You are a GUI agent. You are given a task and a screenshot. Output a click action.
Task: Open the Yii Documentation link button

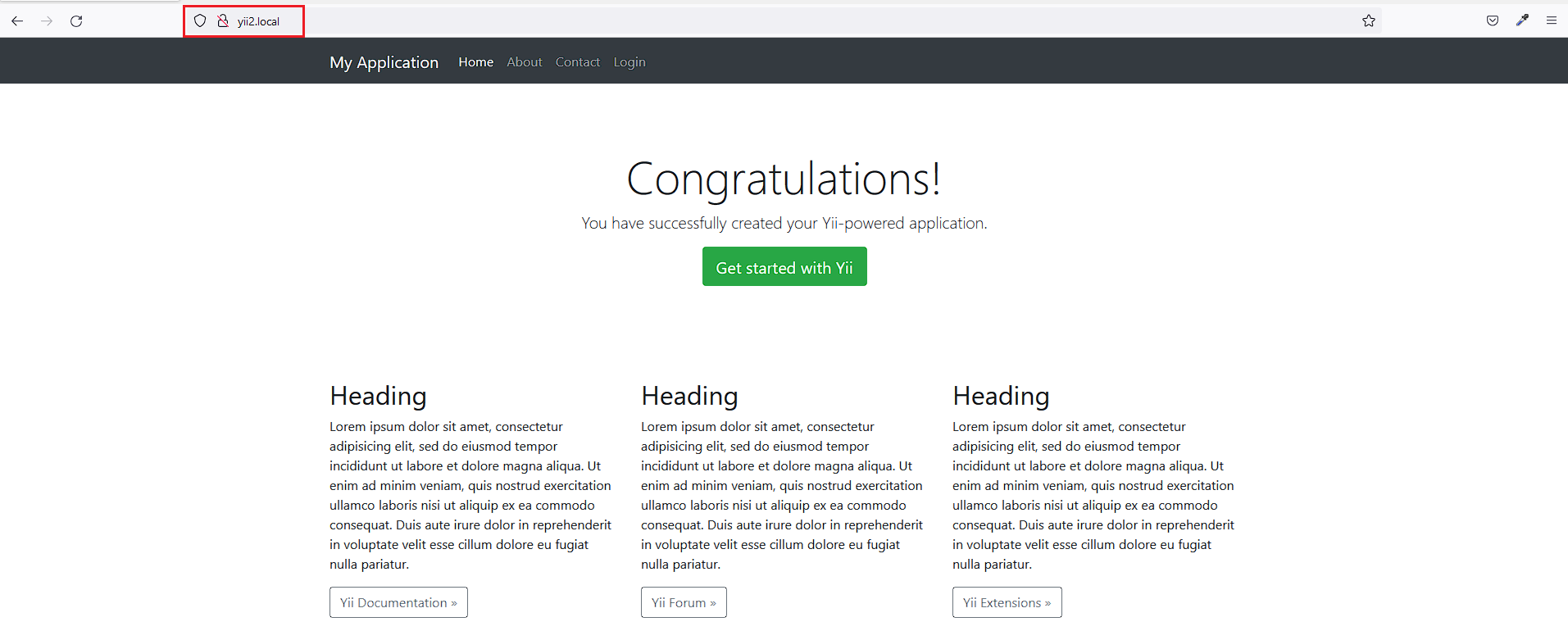click(398, 602)
